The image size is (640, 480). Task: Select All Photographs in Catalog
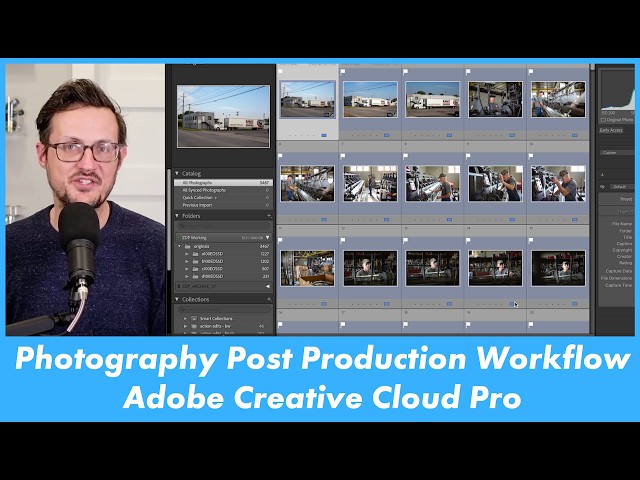pyautogui.click(x=223, y=183)
